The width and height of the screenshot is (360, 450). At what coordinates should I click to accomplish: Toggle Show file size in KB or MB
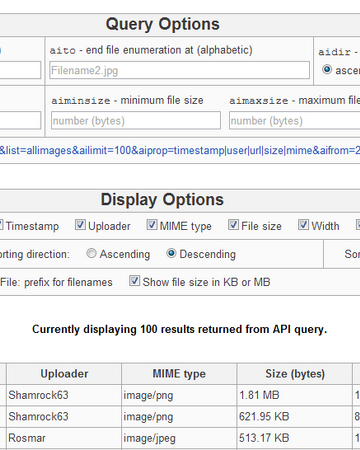point(134,281)
